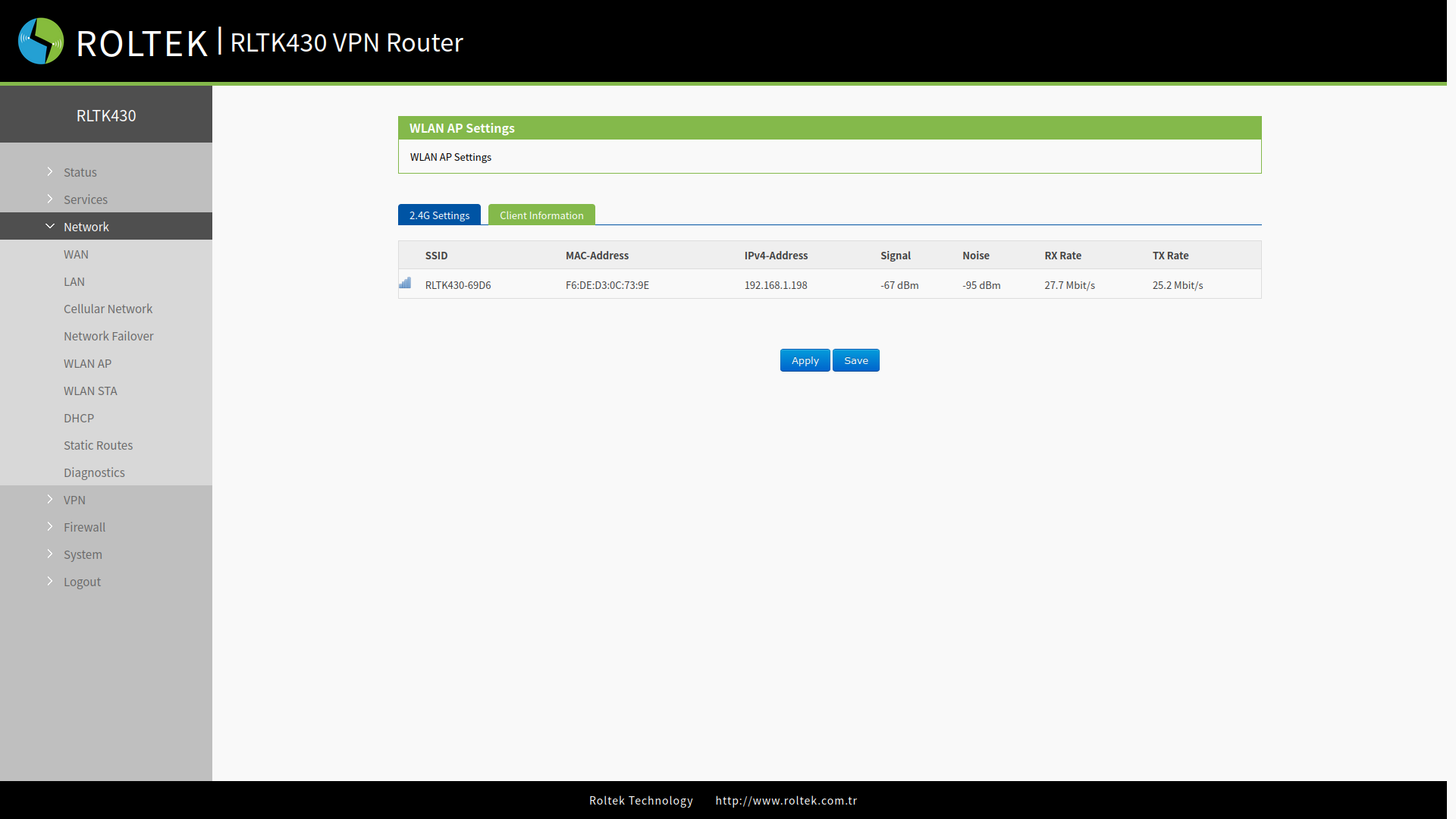Select the IP address 192.168.1.198
Screen dimensions: 1456x819
tap(776, 285)
